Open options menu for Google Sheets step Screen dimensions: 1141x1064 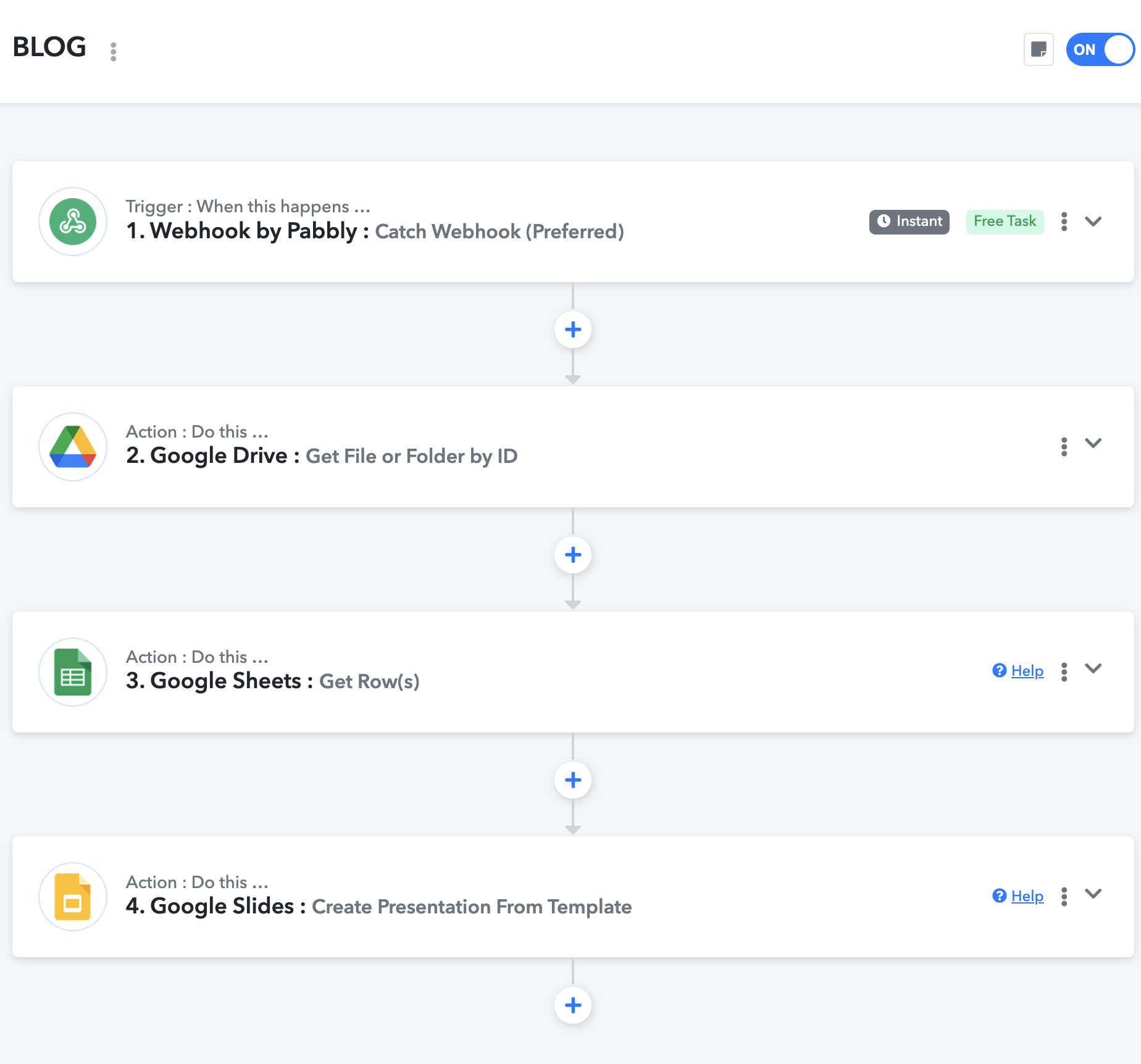(1064, 672)
